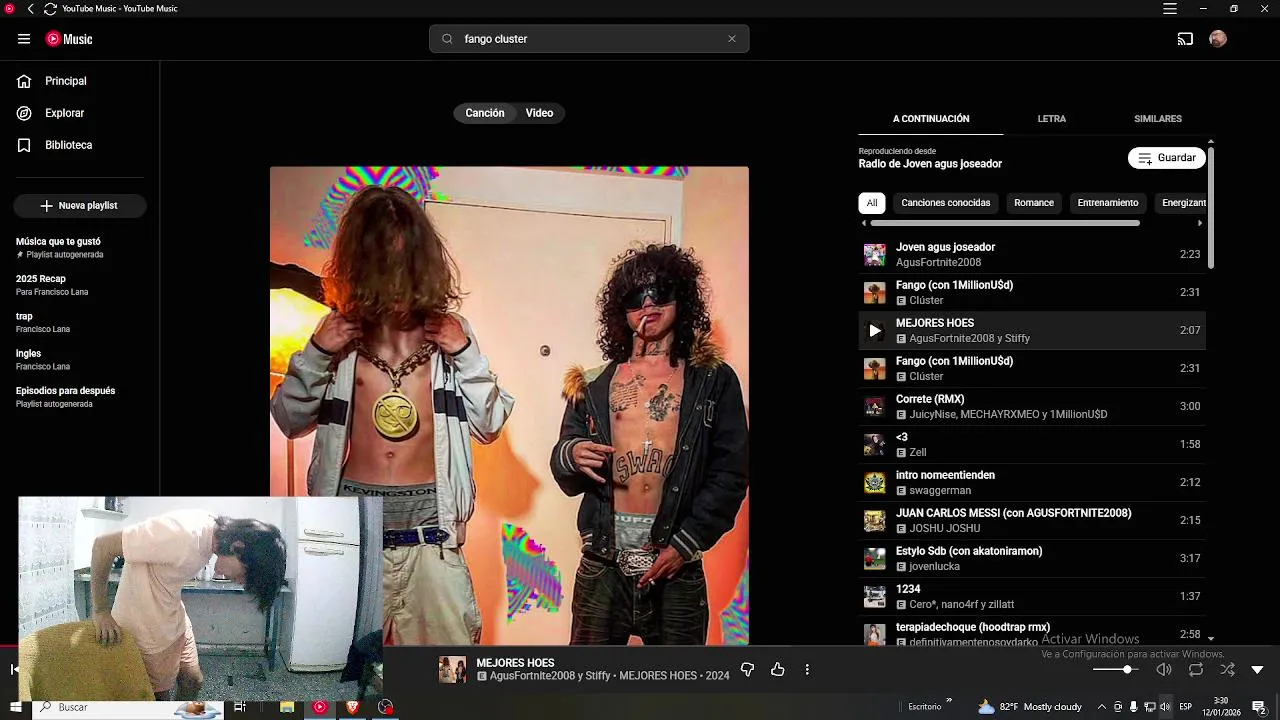Viewport: 1280px width, 720px height.
Task: Click the large MEJORES HOES cover art
Action: point(509,406)
